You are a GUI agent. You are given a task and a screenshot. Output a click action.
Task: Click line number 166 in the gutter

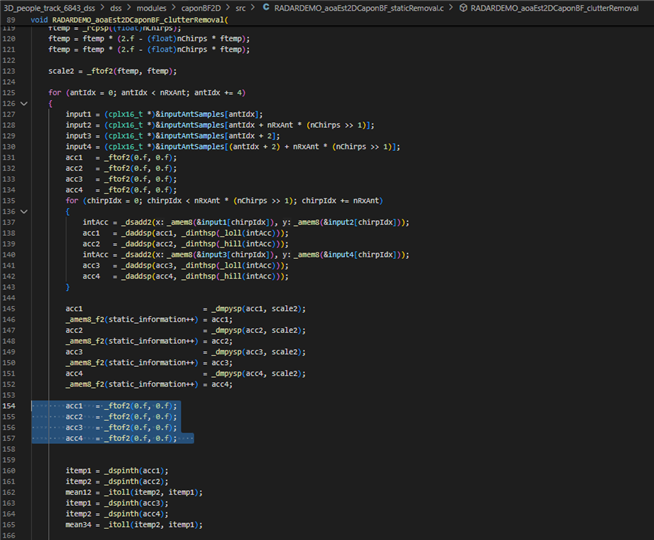coord(9,535)
